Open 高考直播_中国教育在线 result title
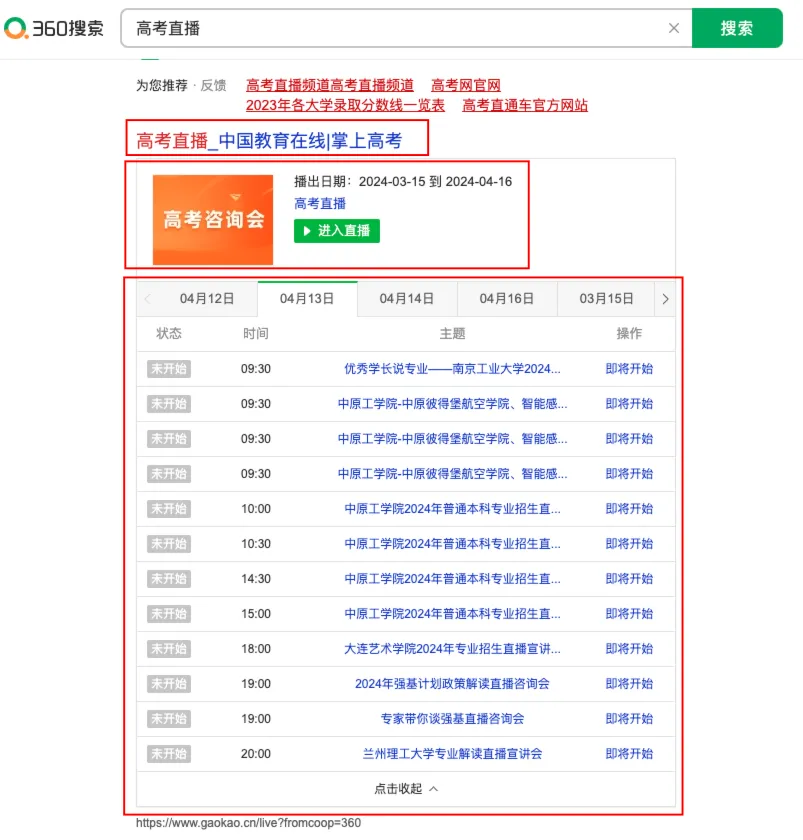 pyautogui.click(x=269, y=141)
